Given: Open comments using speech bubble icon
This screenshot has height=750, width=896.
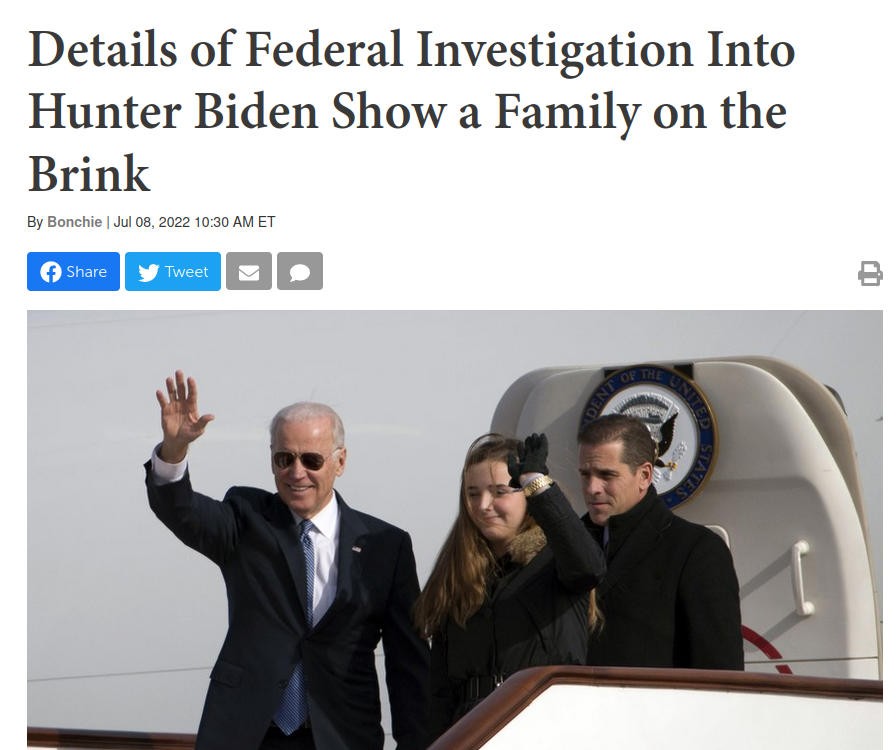Looking at the screenshot, I should 300,272.
